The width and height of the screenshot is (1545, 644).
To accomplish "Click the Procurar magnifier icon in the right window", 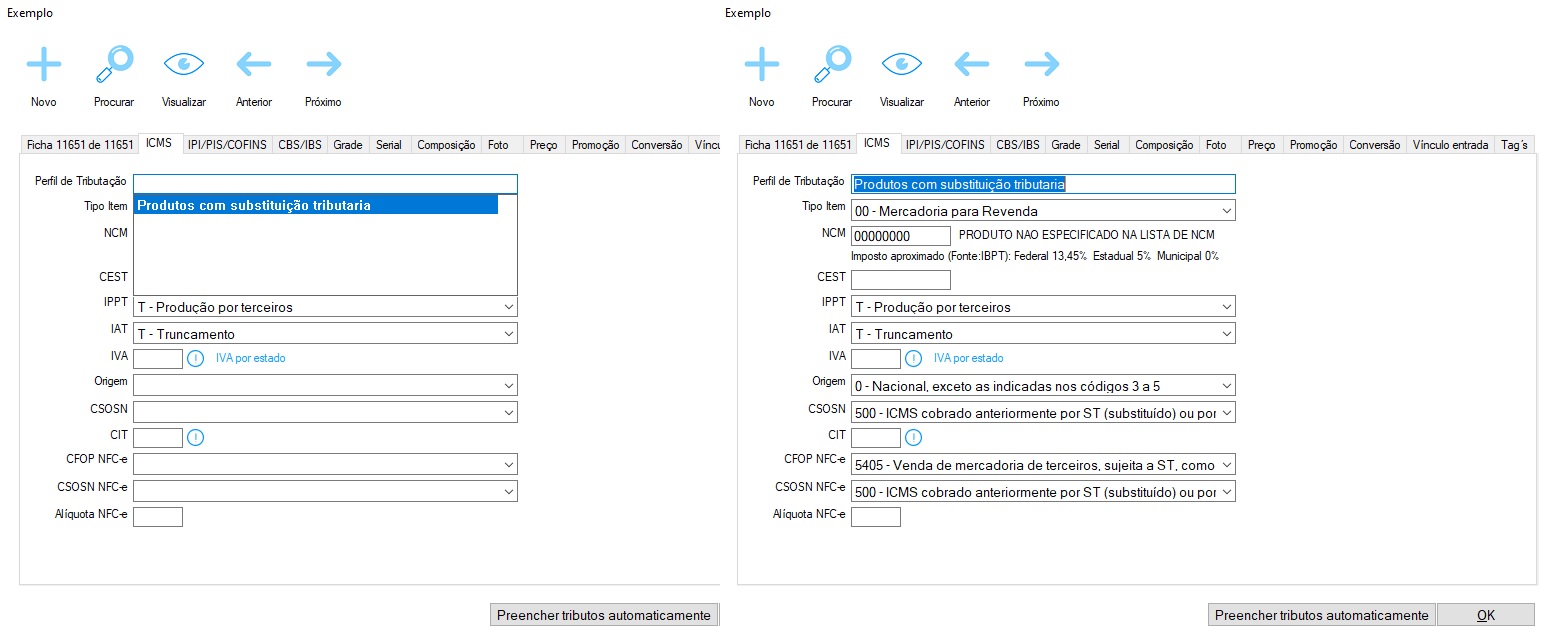I will pos(832,65).
